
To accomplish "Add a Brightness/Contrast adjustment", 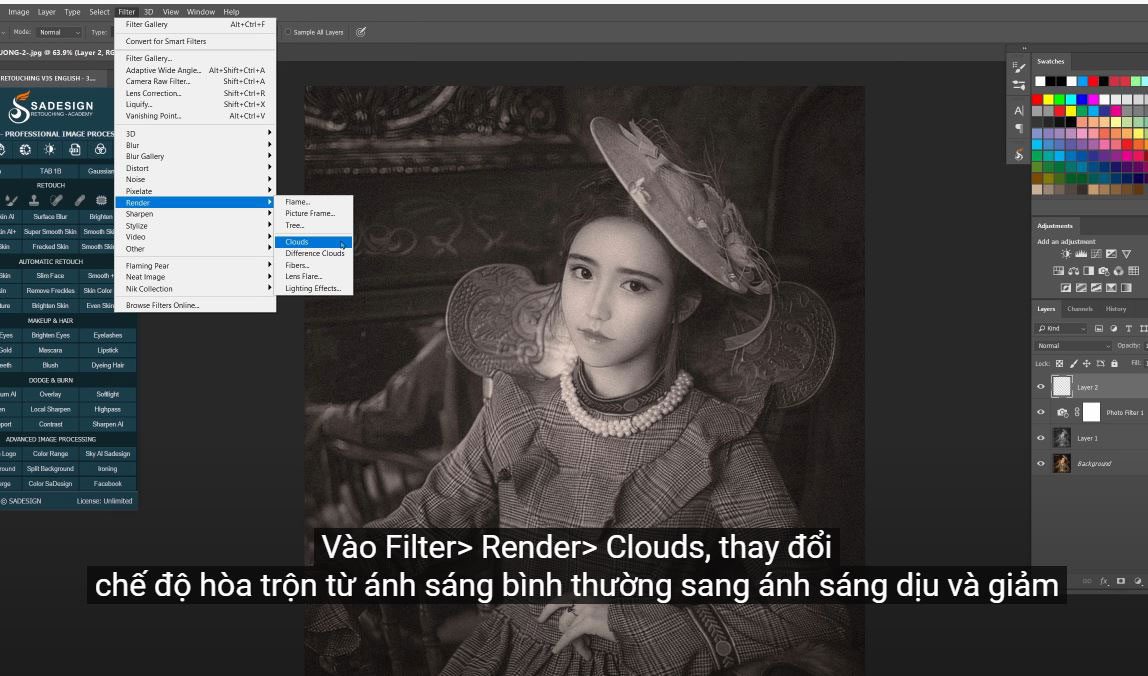I will click(1065, 255).
